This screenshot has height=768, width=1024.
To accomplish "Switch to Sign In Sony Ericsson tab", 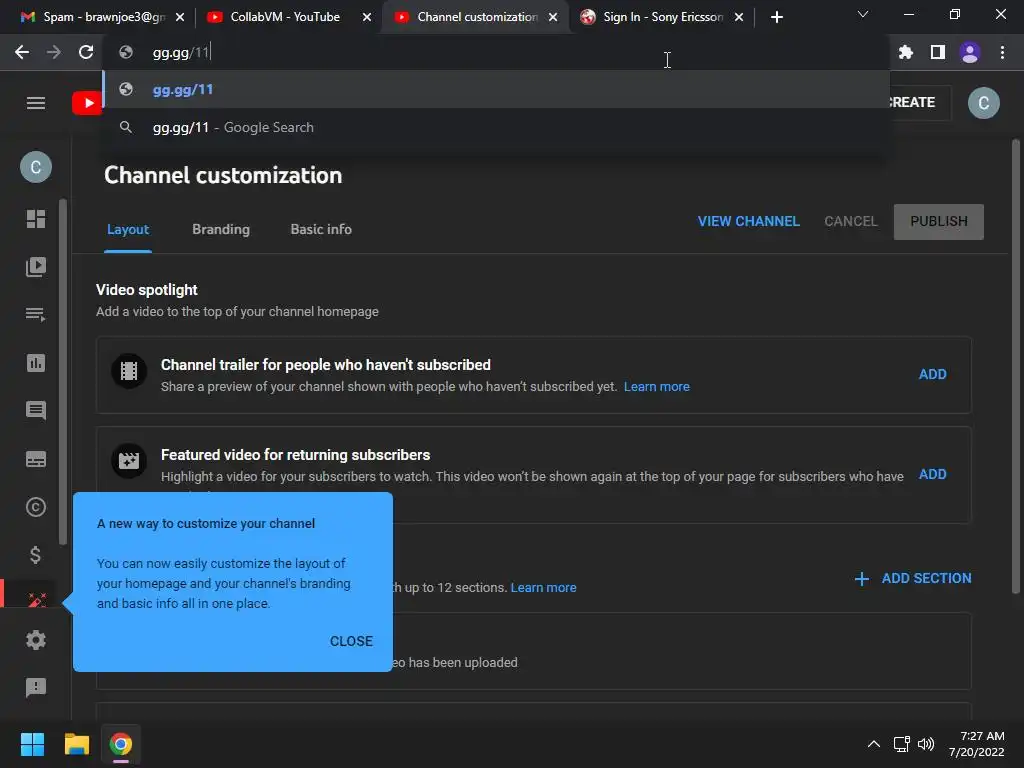I will tap(663, 17).
